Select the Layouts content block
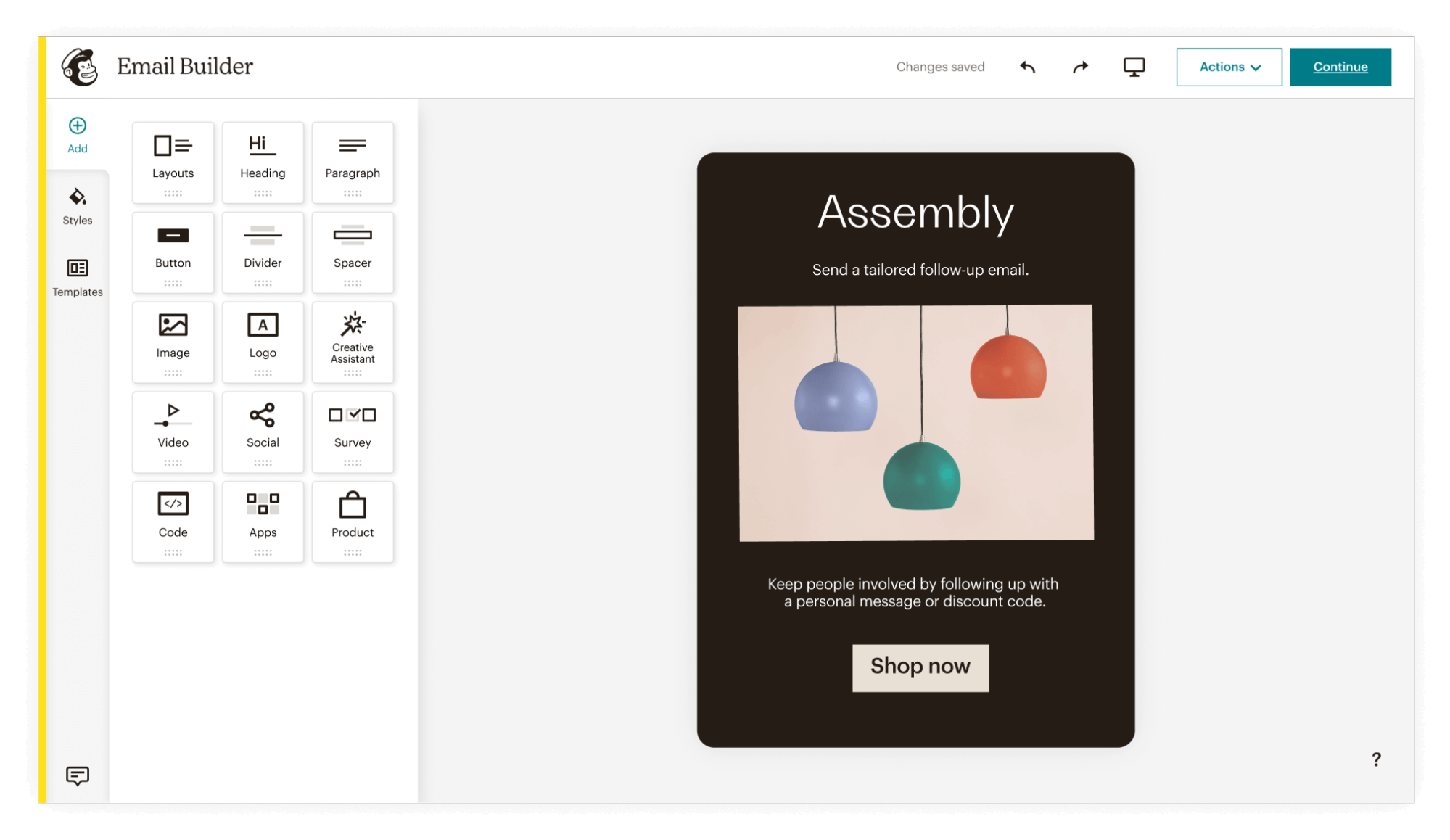 click(173, 162)
